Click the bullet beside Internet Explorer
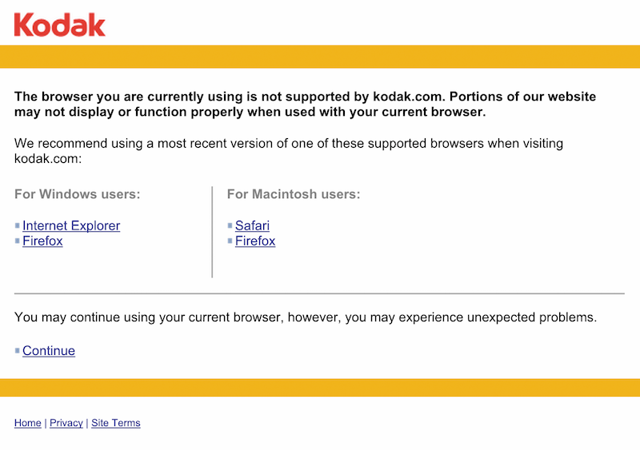This screenshot has height=450, width=640. tap(17, 226)
